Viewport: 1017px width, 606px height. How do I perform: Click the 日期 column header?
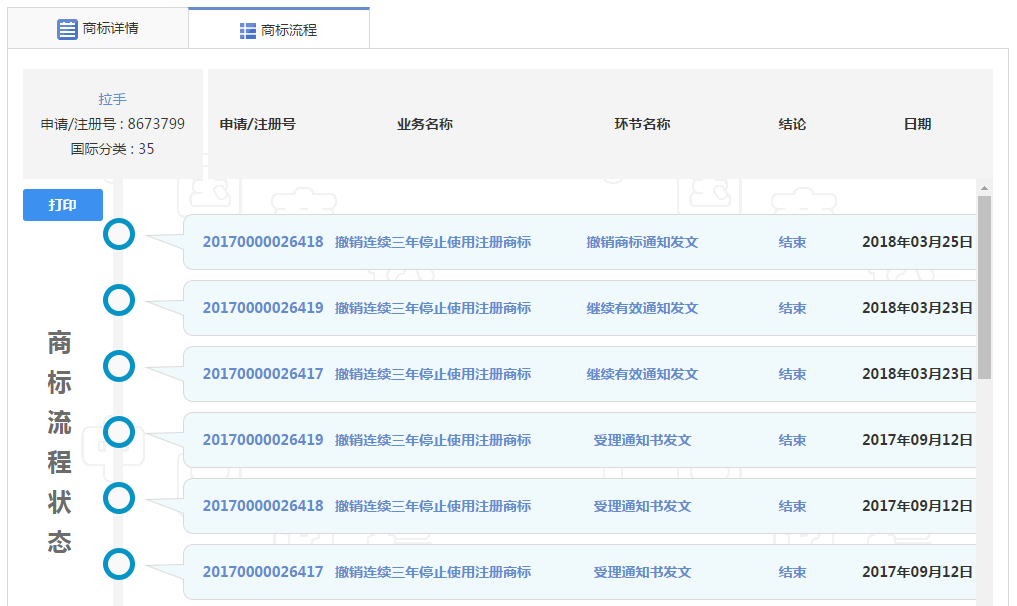click(x=917, y=124)
